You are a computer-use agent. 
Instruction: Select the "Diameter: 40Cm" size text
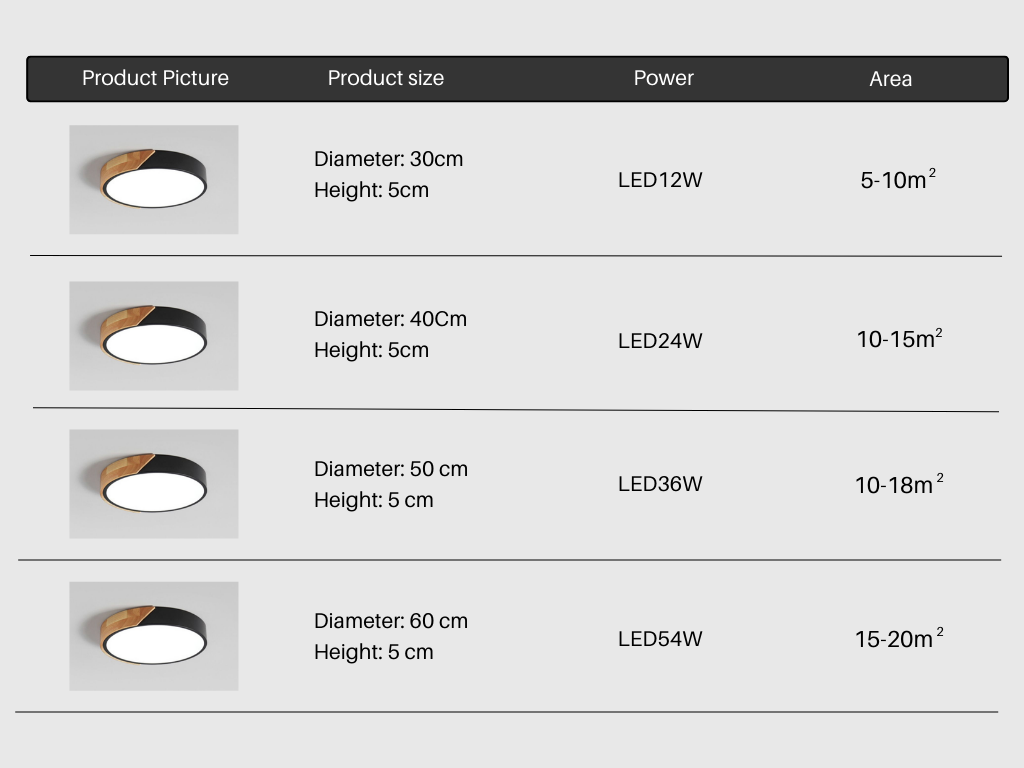pos(390,319)
